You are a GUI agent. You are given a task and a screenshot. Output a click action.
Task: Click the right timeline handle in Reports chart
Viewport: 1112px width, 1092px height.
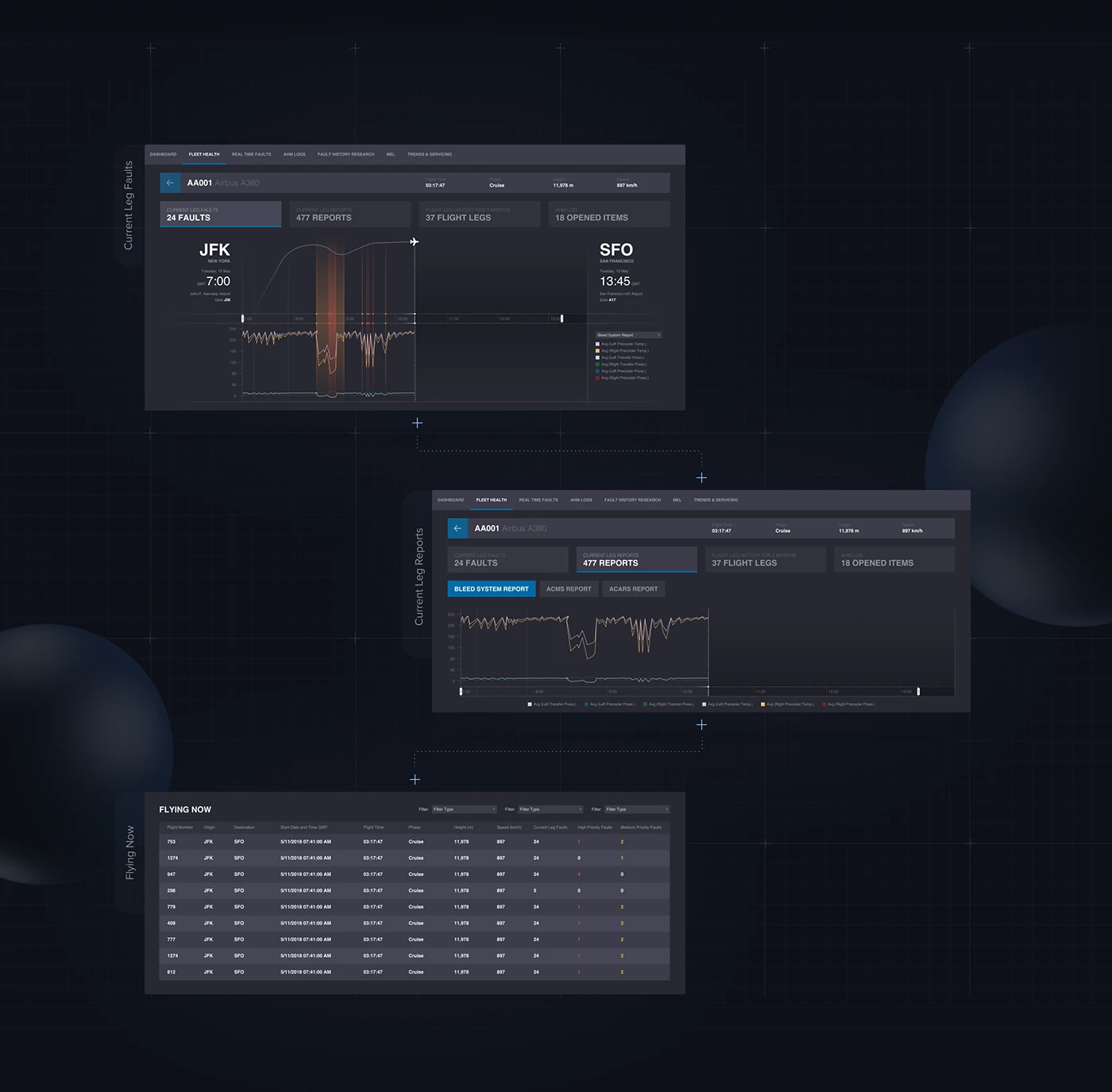click(x=918, y=691)
